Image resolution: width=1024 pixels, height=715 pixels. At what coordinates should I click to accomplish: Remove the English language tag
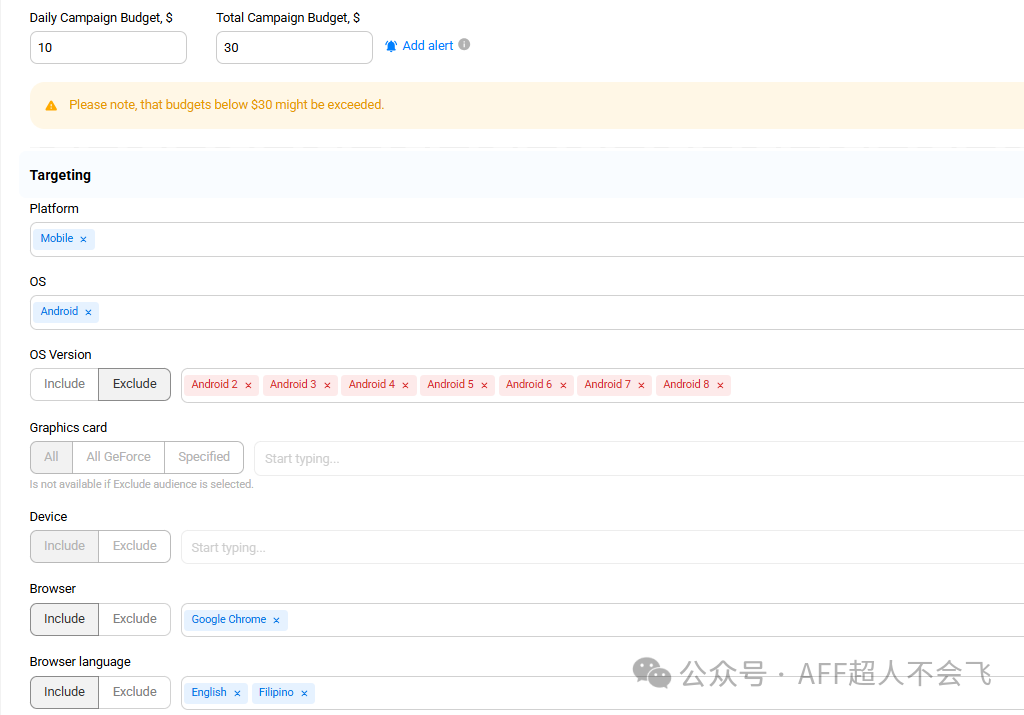point(237,693)
